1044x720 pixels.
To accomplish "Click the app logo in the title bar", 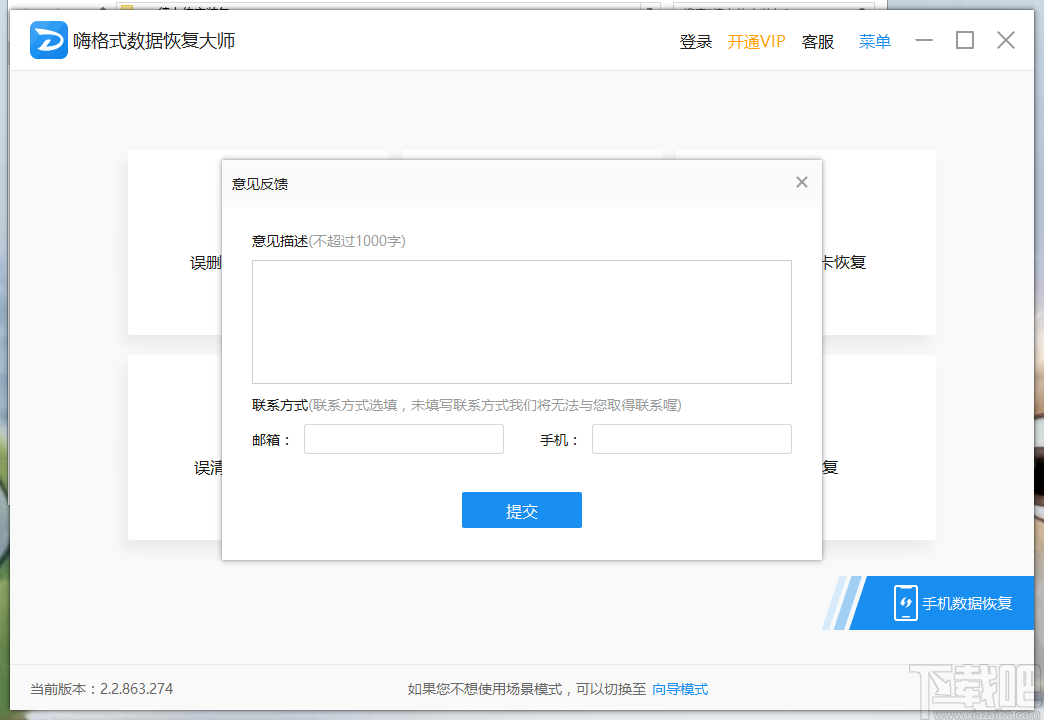I will [49, 40].
